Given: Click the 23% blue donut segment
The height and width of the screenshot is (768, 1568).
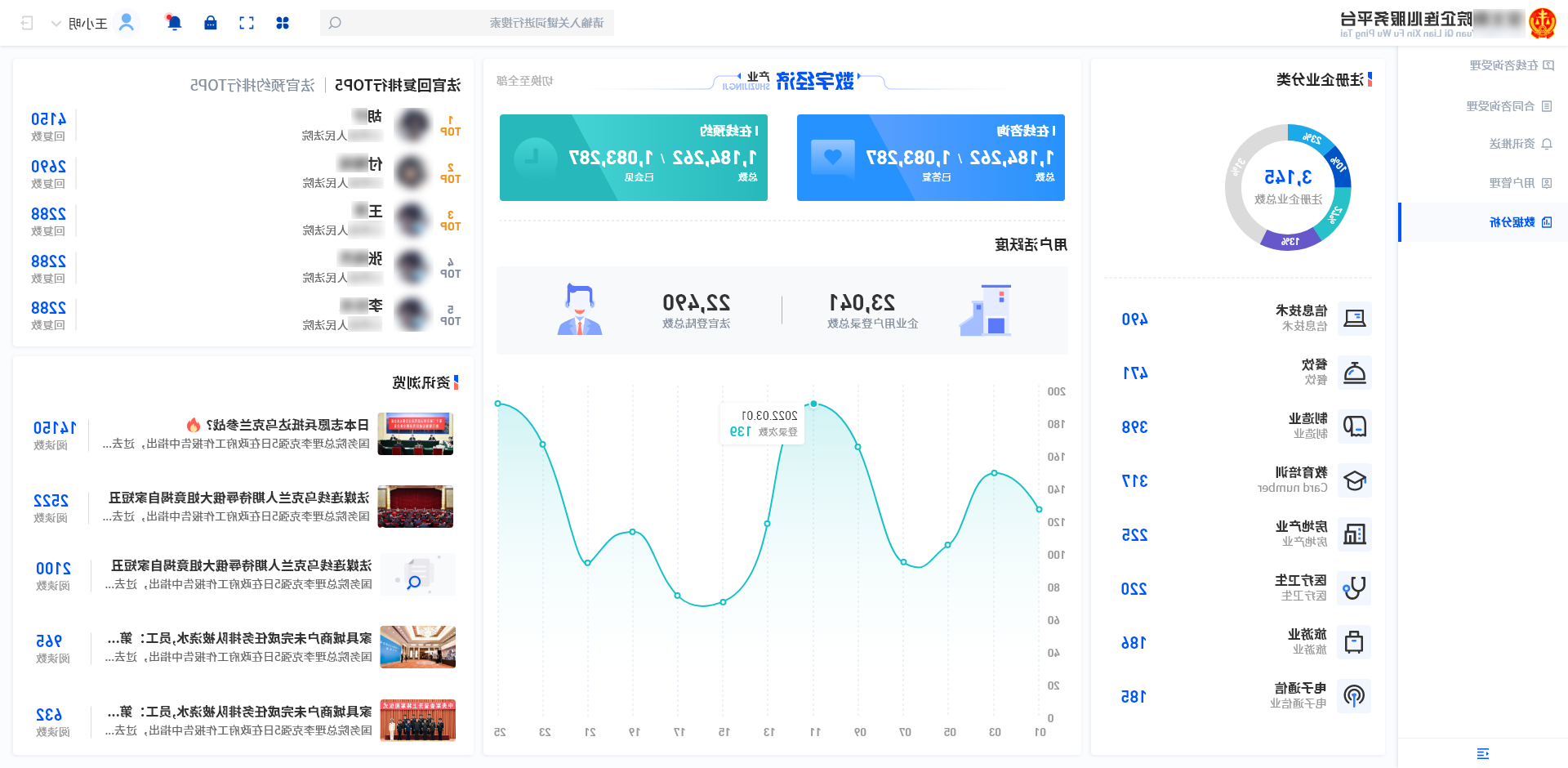Looking at the screenshot, I should (x=1312, y=137).
